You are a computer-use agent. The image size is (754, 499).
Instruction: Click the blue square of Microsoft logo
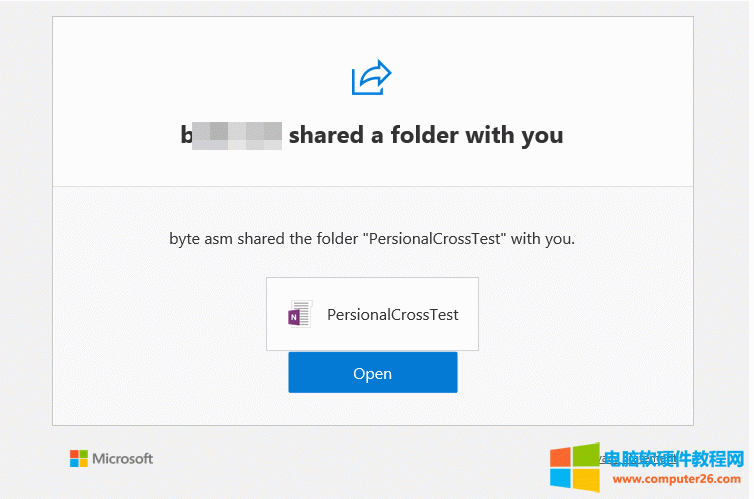[74, 463]
